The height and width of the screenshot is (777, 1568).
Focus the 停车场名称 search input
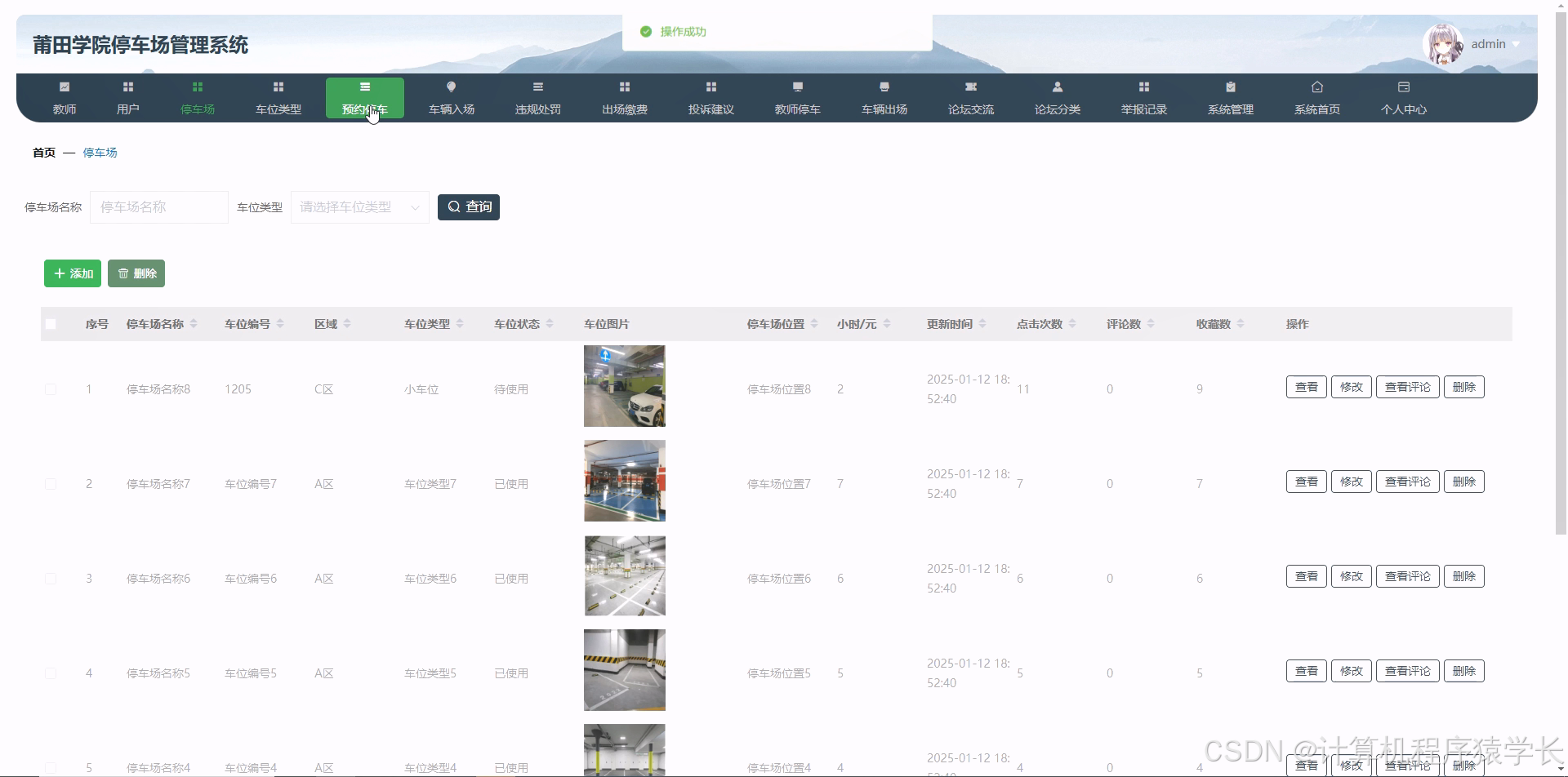click(159, 207)
